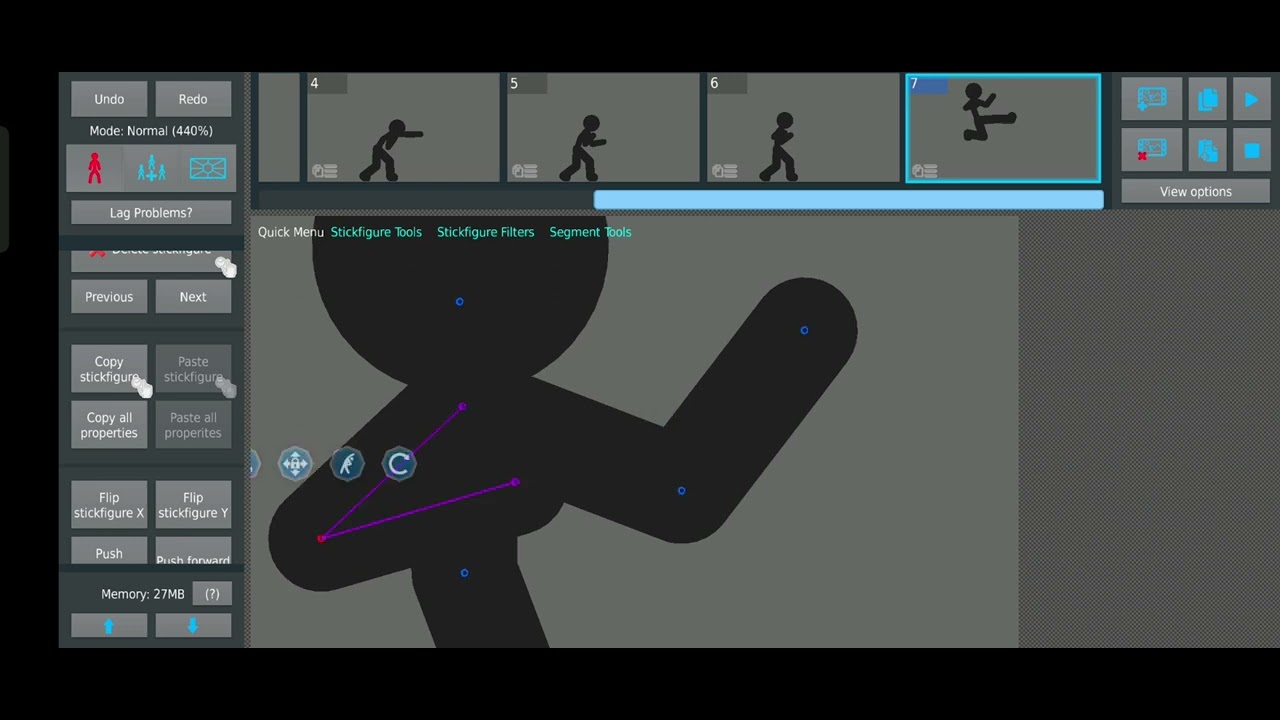Open the Stickfigure Filters menu
1280x720 pixels.
(x=486, y=232)
